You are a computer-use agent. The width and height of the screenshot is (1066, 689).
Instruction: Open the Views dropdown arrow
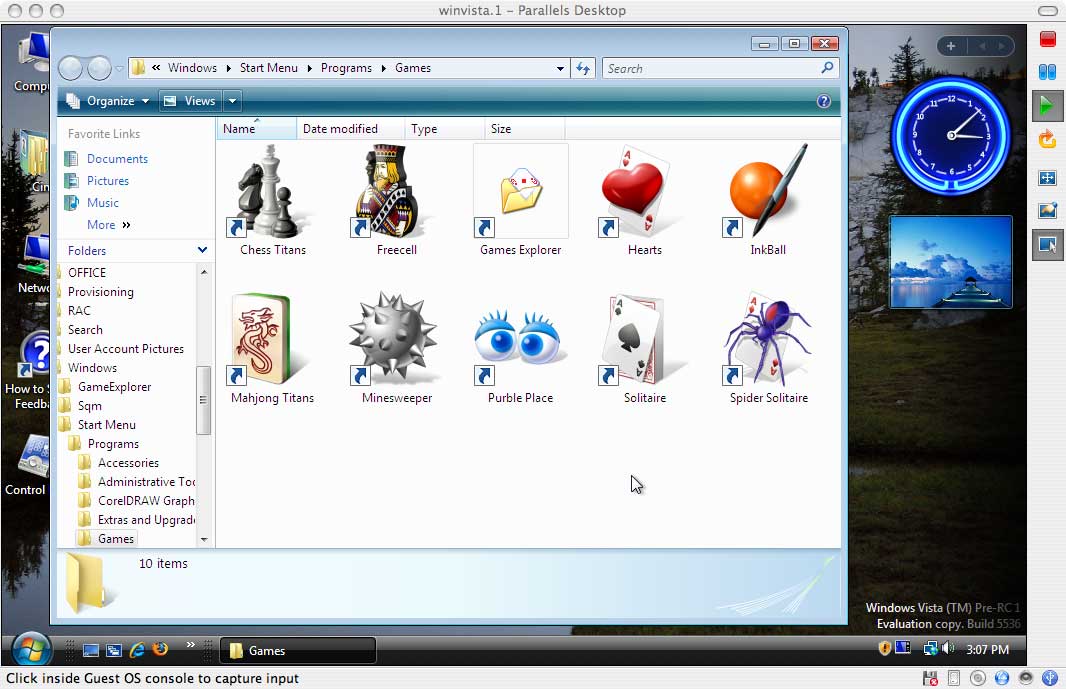tap(233, 101)
